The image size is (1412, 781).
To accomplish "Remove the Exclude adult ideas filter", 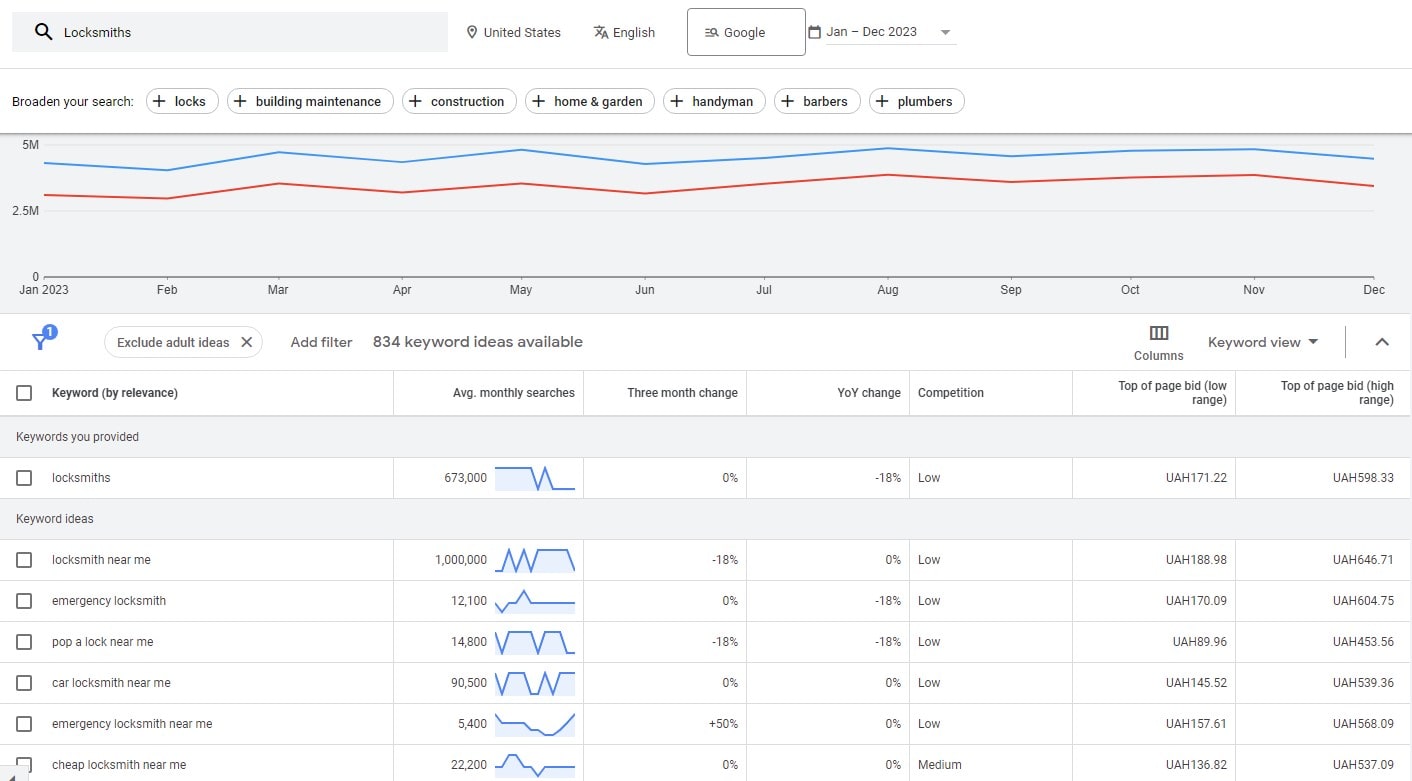I will (x=247, y=342).
